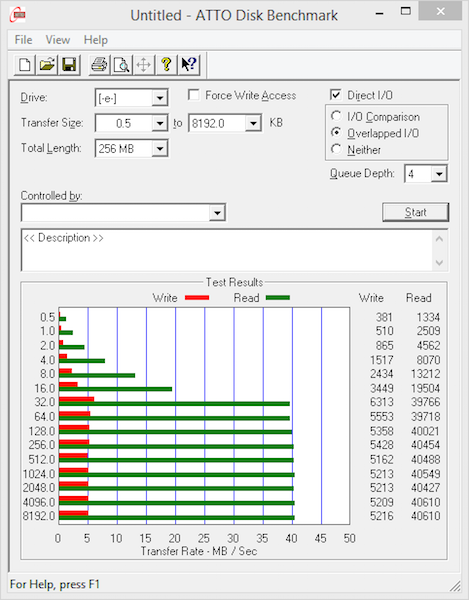Image resolution: width=469 pixels, height=600 pixels.
Task: Open the File menu
Action: (23, 40)
